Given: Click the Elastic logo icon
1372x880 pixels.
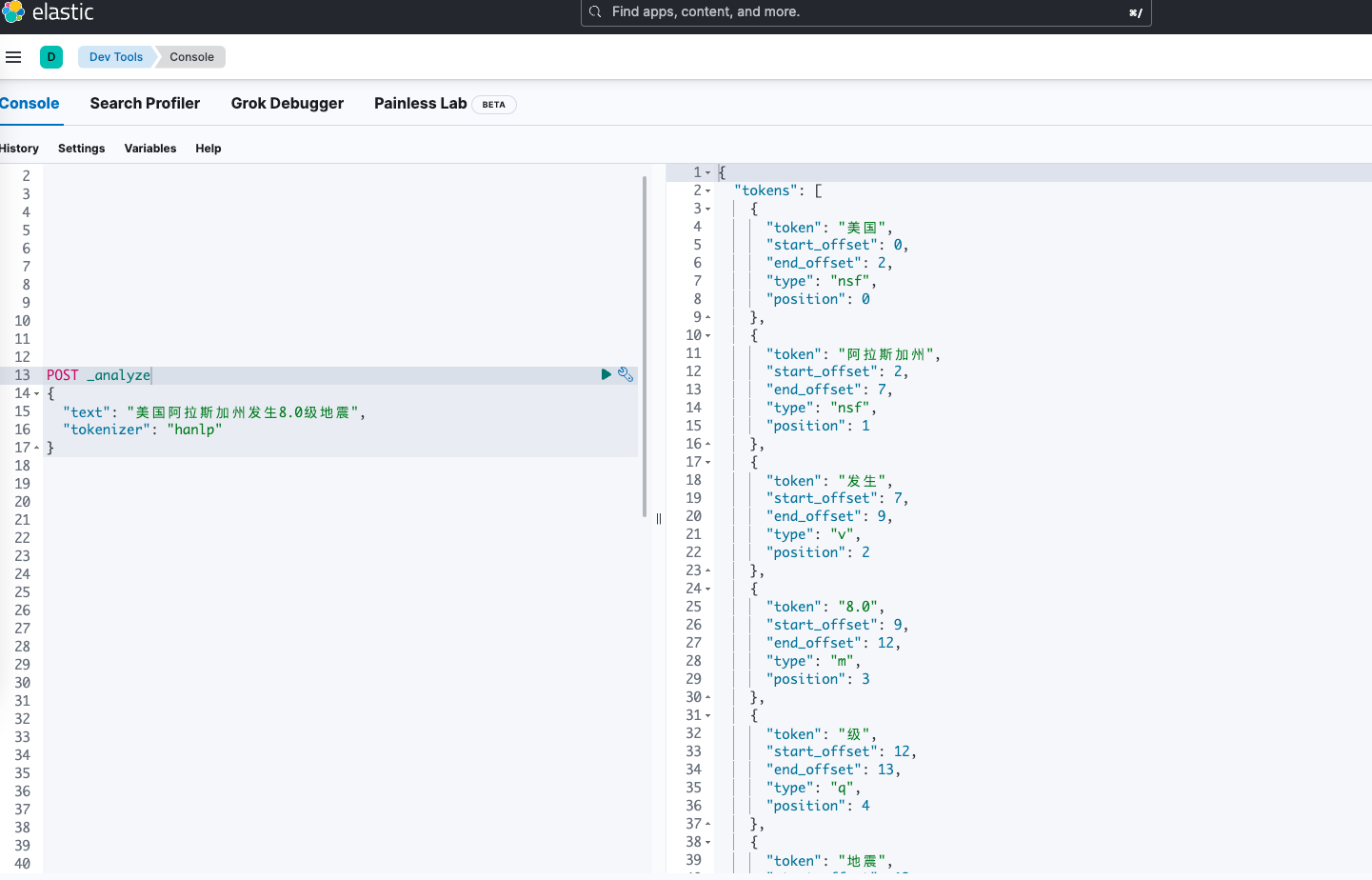Looking at the screenshot, I should point(12,12).
